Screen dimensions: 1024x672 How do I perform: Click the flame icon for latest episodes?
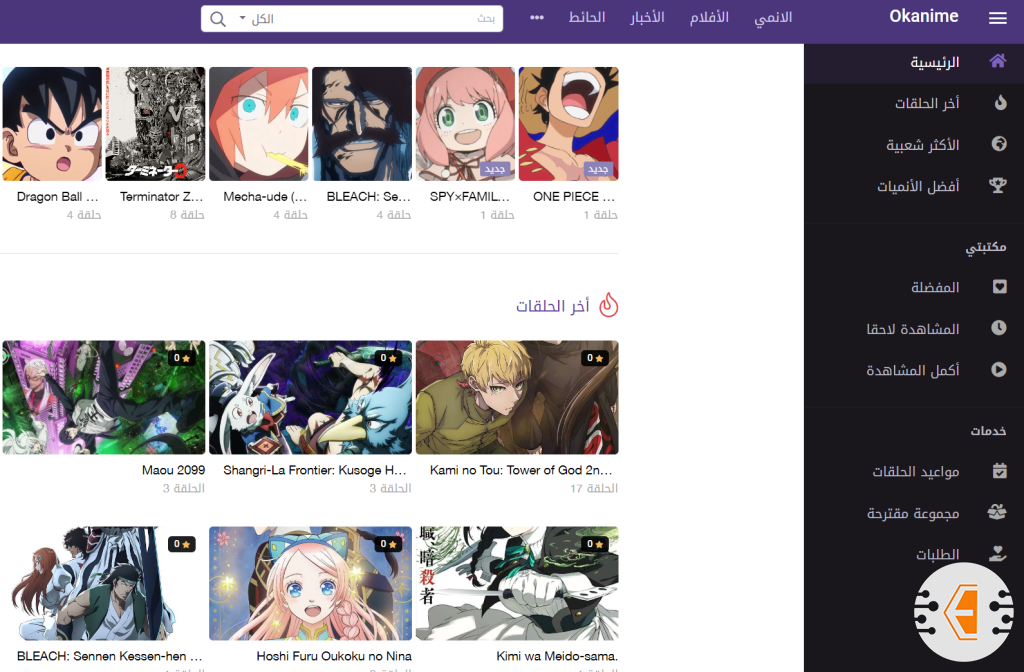pos(999,103)
